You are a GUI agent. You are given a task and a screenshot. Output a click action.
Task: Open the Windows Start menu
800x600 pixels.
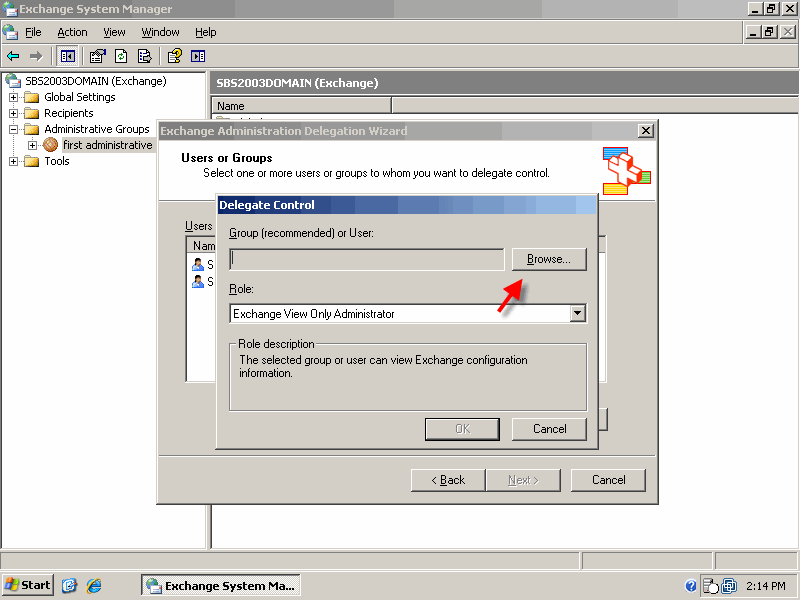pos(27,585)
